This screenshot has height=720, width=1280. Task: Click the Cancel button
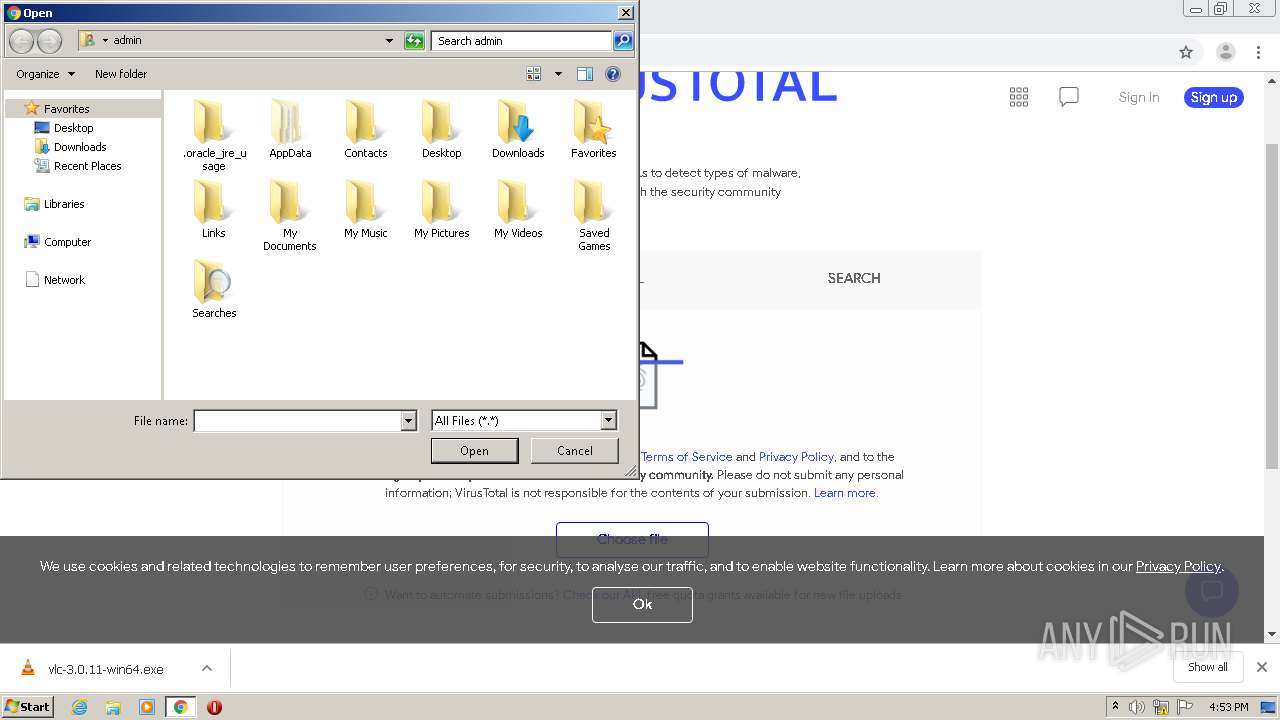point(575,451)
